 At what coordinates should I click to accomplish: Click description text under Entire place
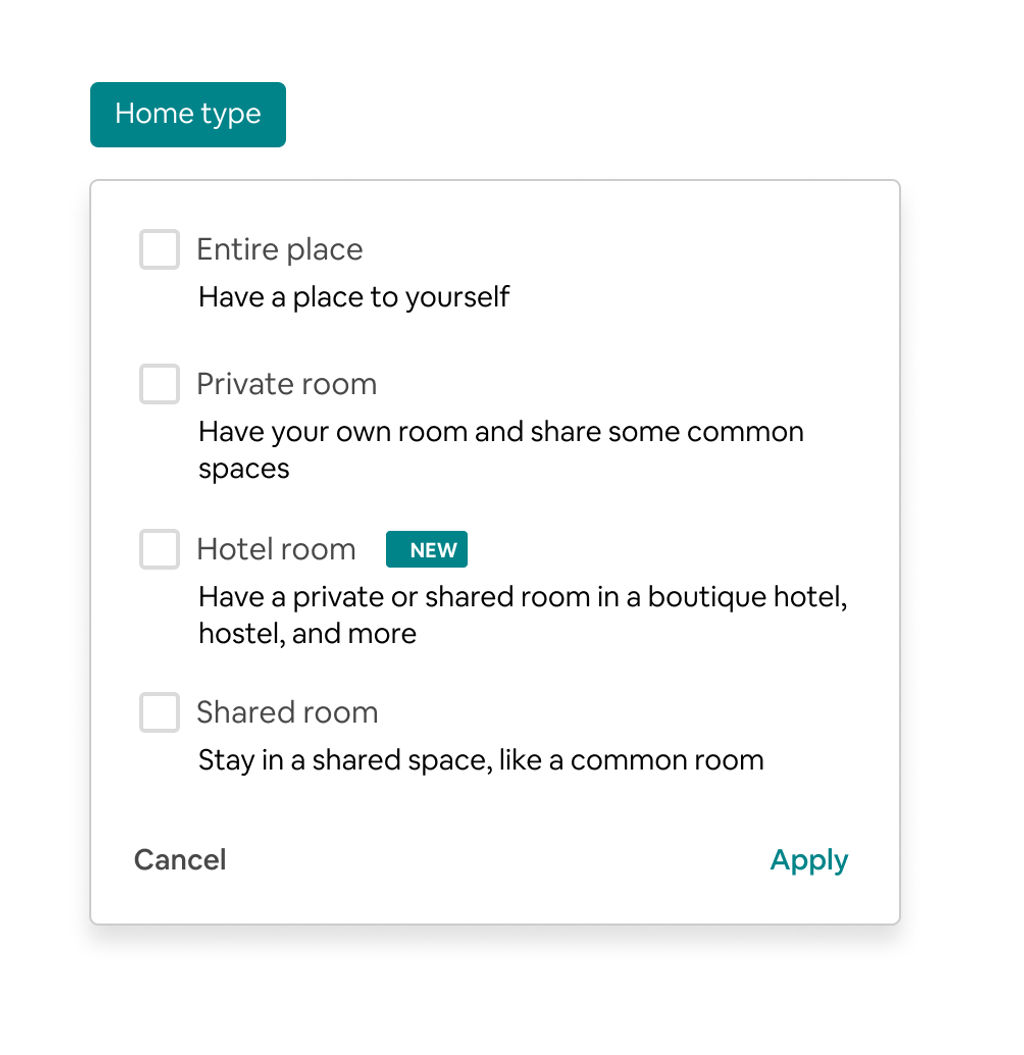353,296
